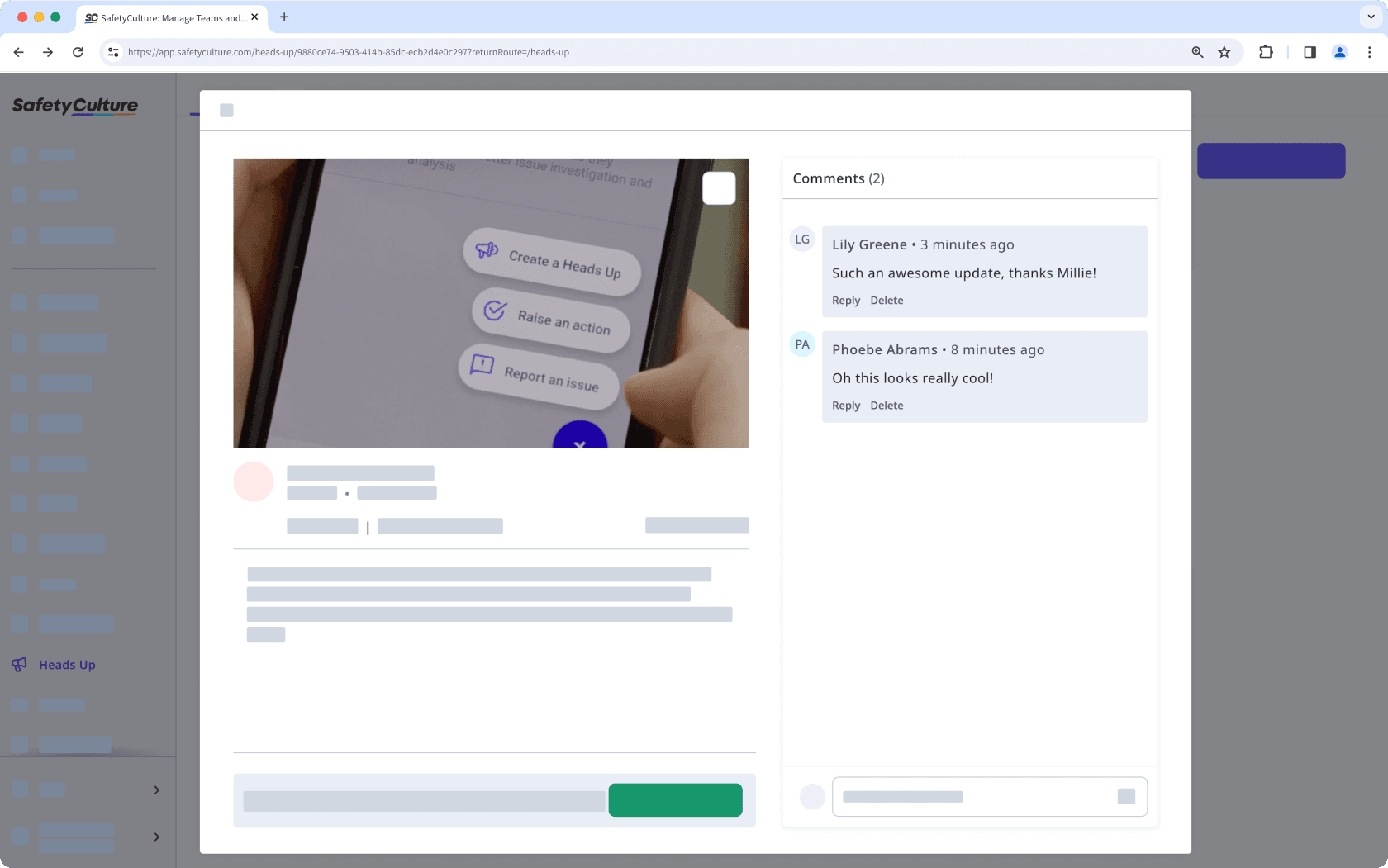Open the browser extensions puzzle icon
Viewport: 1388px width, 868px height.
(1266, 52)
